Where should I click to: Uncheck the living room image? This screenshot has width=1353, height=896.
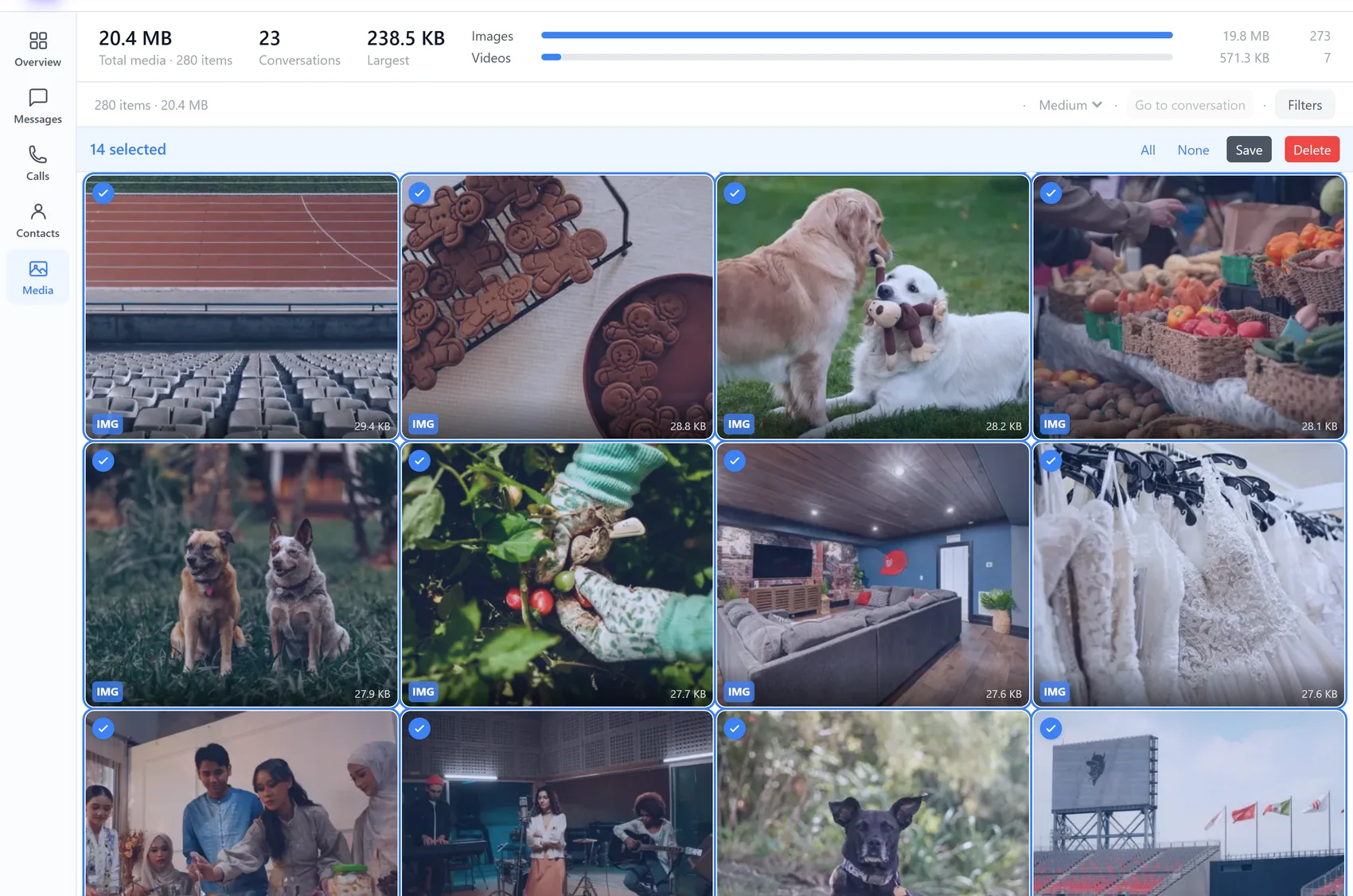[x=735, y=461]
